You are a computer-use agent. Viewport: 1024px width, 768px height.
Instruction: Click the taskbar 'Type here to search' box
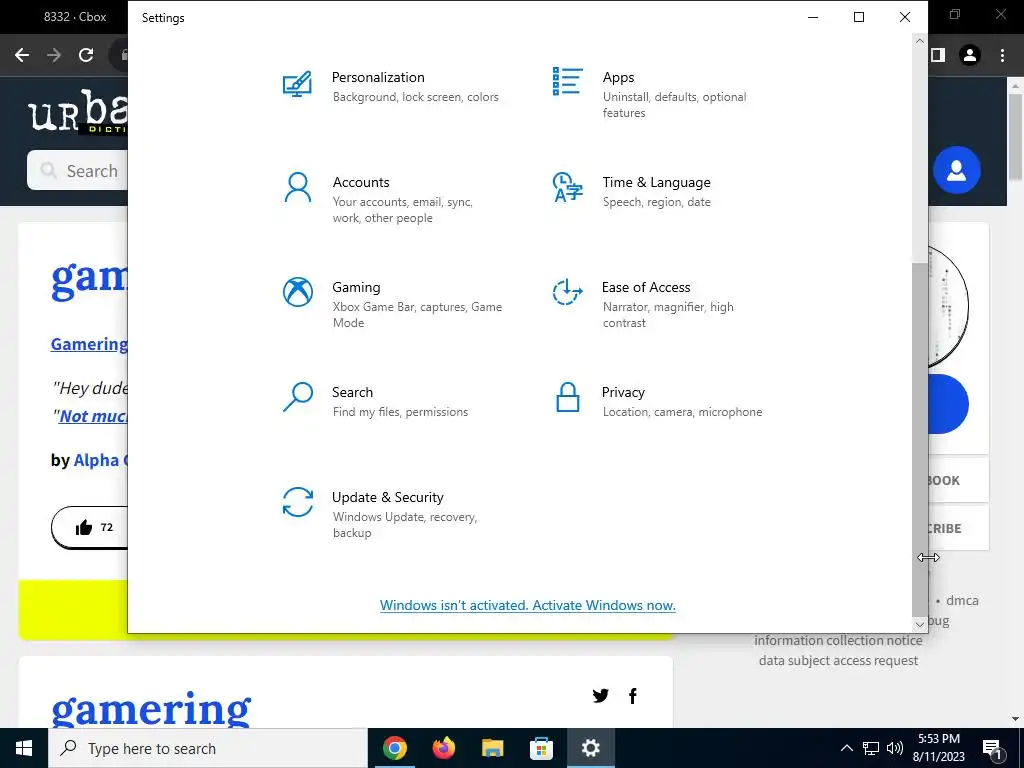(208, 748)
